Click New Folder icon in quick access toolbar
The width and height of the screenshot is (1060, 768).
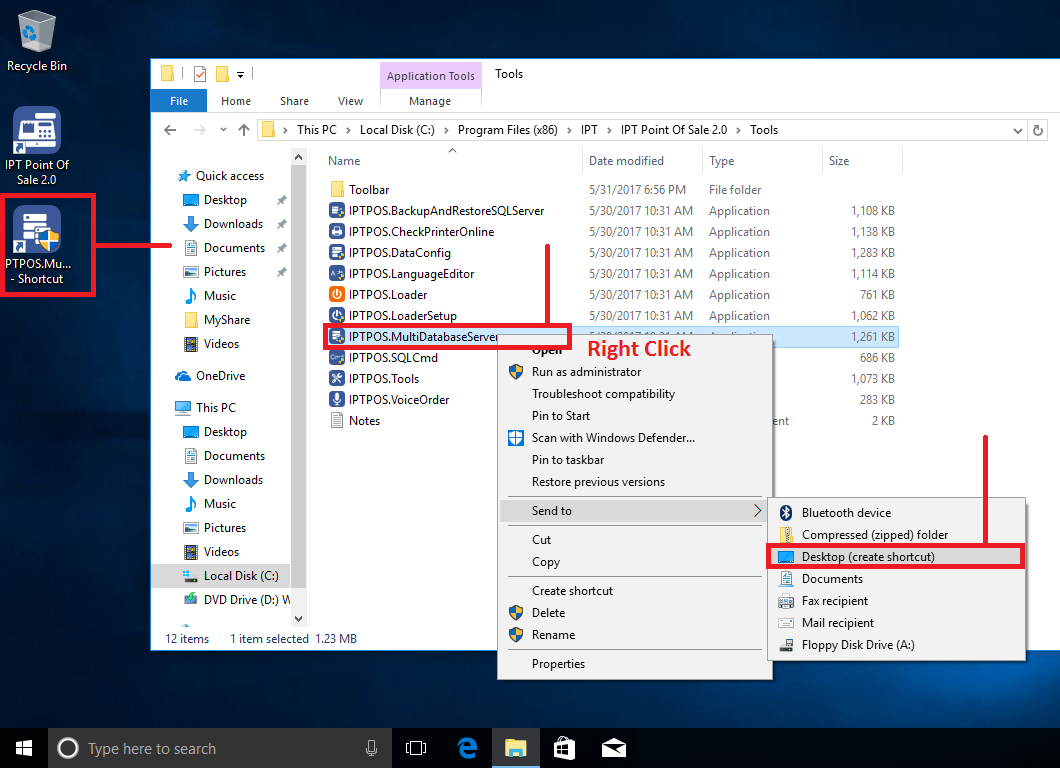[222, 74]
